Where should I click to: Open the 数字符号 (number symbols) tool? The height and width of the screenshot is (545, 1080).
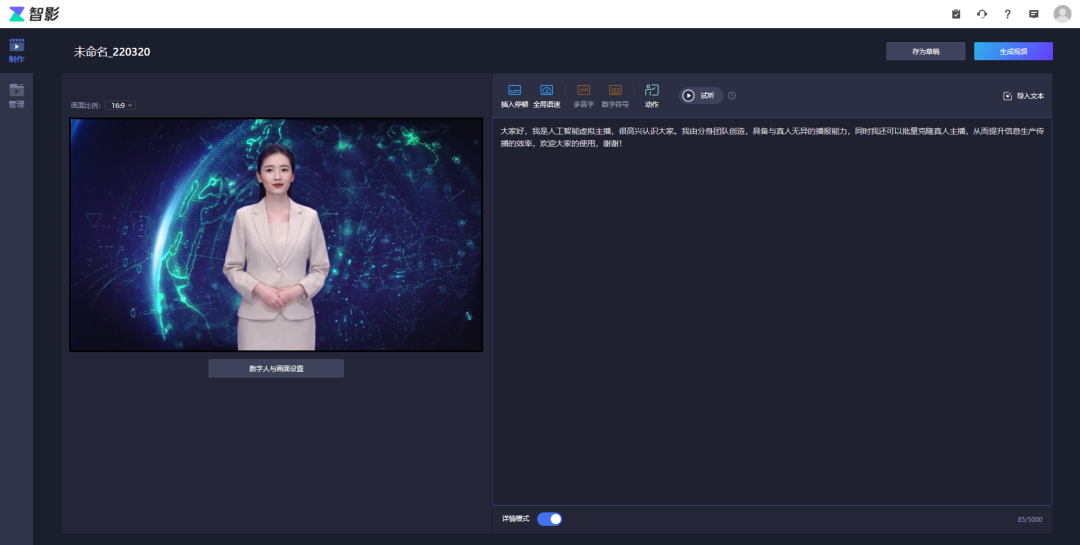[615, 91]
